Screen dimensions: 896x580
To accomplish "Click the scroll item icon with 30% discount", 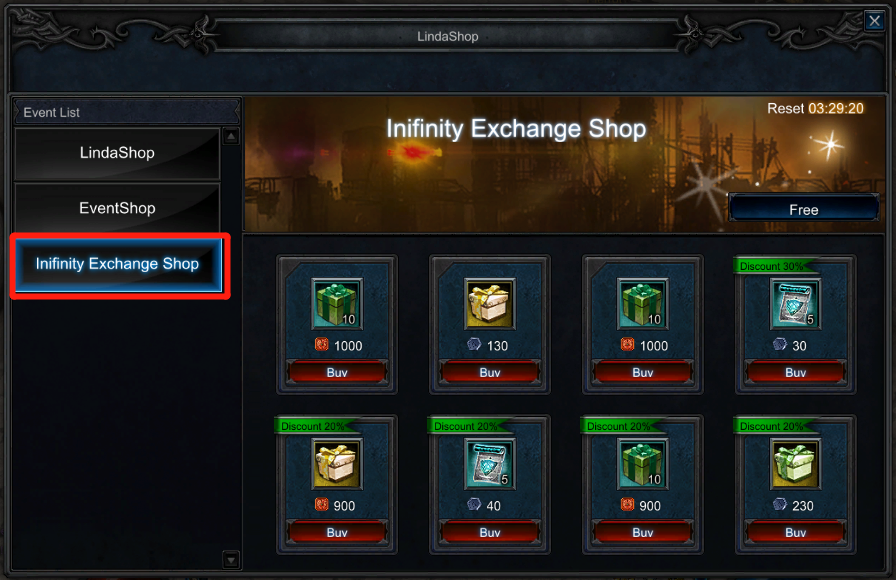I will (x=795, y=303).
